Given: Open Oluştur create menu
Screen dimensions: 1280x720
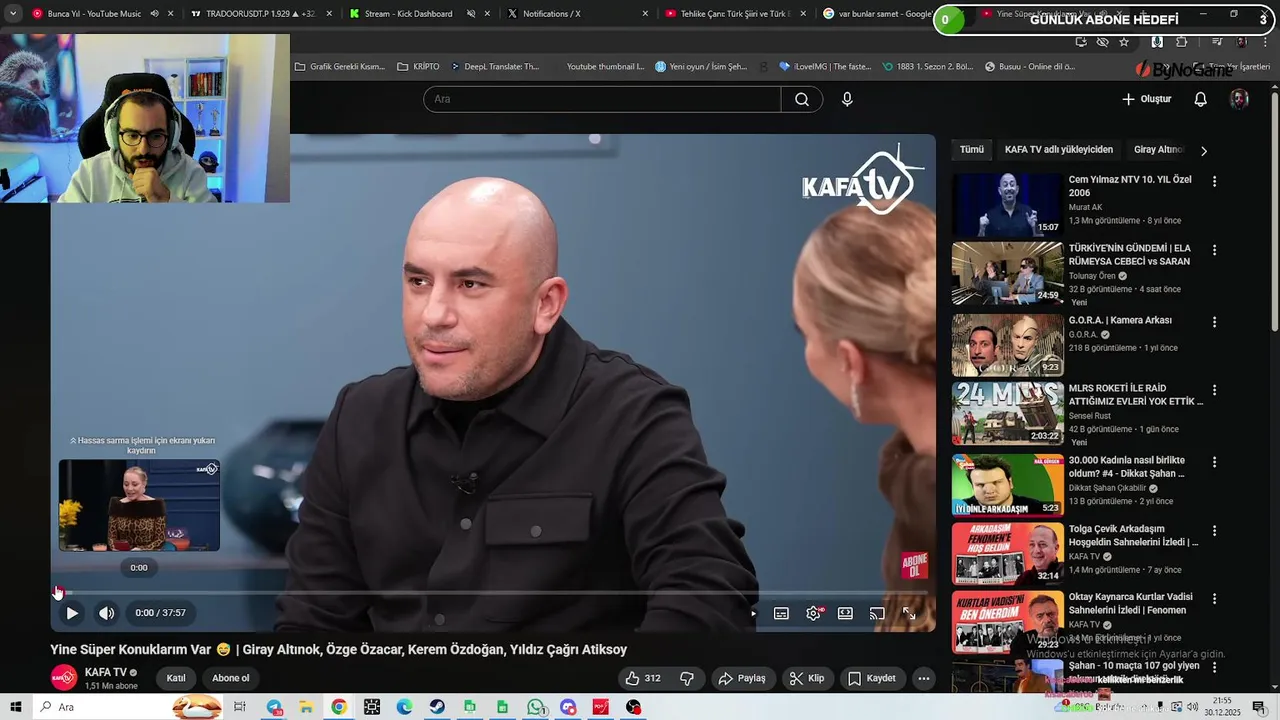Looking at the screenshot, I should pos(1146,99).
